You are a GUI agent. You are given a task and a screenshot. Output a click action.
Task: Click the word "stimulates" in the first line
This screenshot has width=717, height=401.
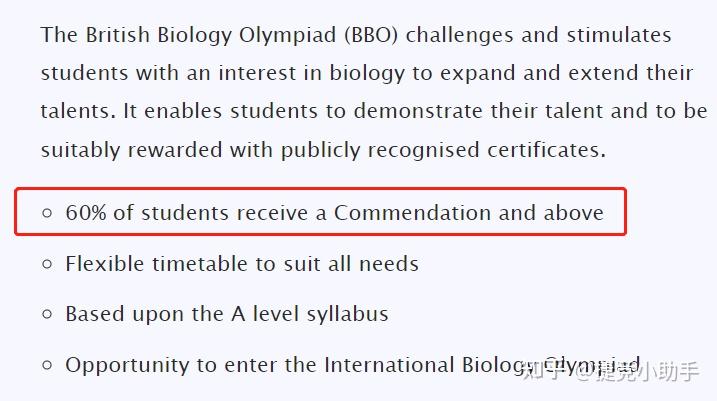[x=619, y=35]
